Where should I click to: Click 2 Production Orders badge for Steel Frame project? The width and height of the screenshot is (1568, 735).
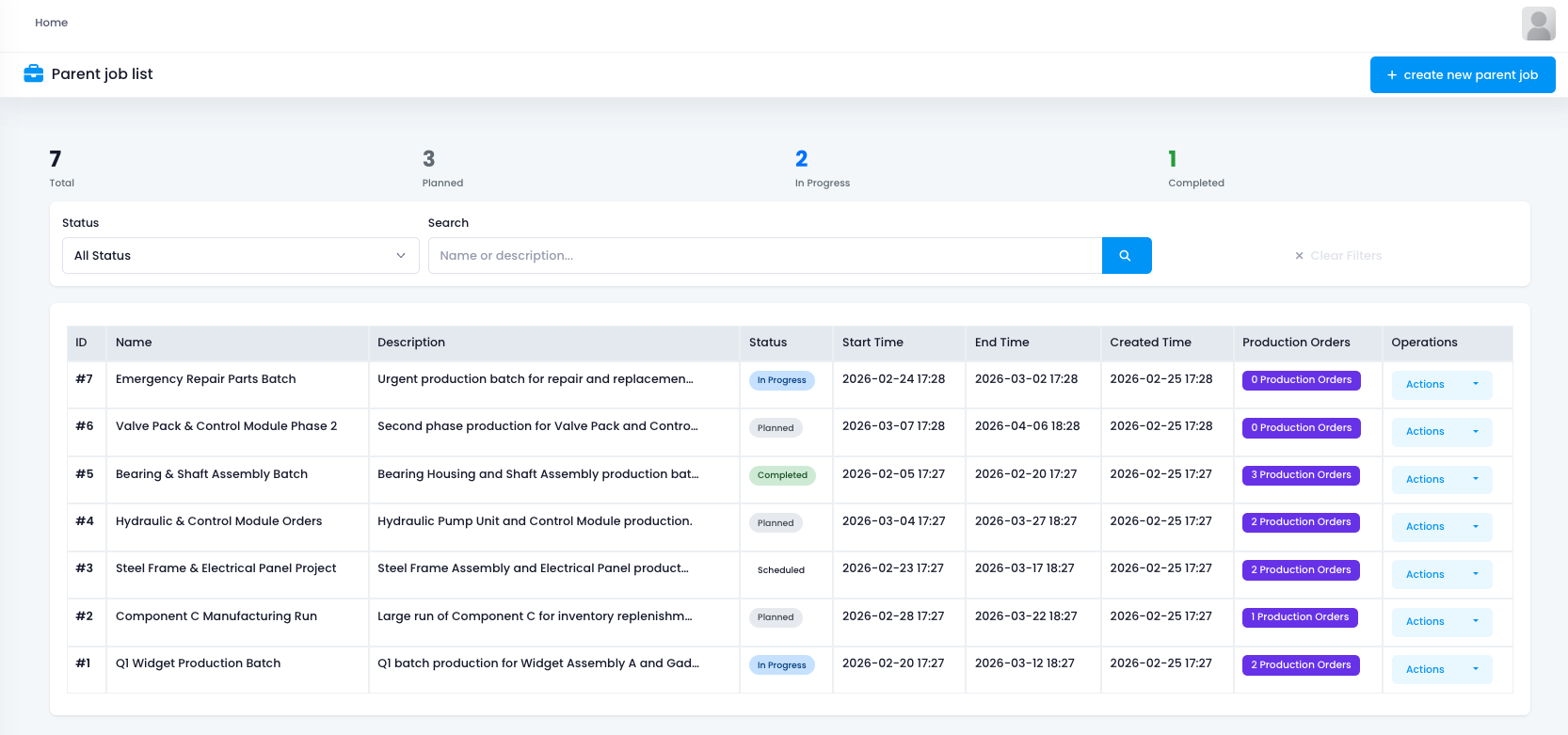[x=1301, y=570]
